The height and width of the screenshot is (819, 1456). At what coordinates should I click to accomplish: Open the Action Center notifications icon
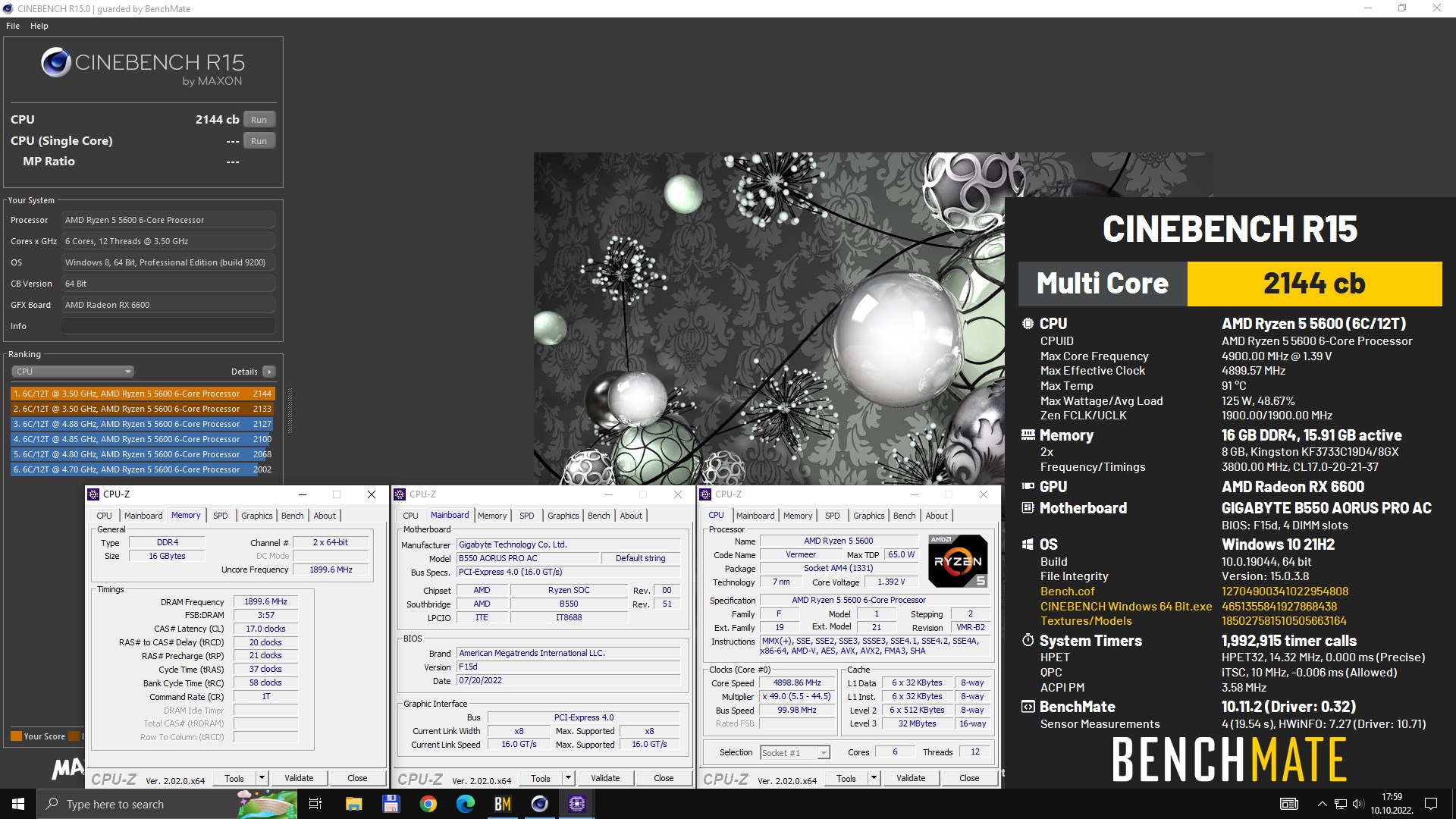[x=1431, y=804]
